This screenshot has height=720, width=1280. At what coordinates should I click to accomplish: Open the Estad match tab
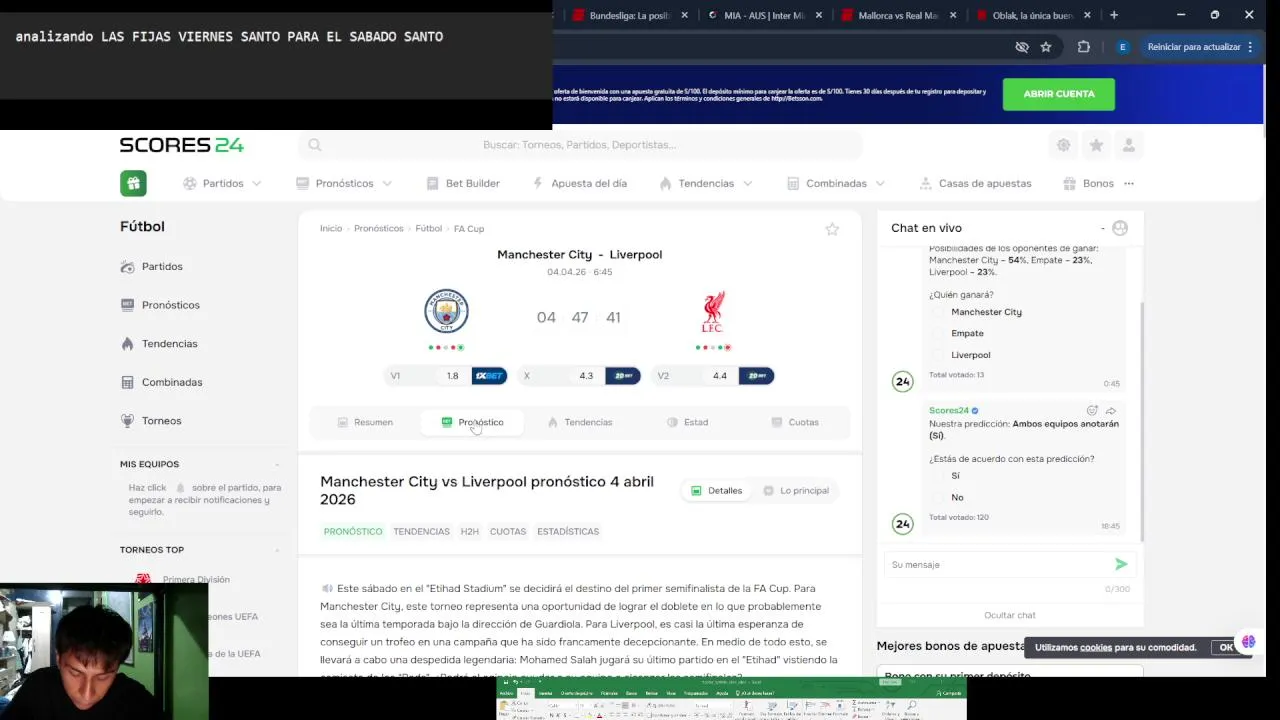[687, 422]
